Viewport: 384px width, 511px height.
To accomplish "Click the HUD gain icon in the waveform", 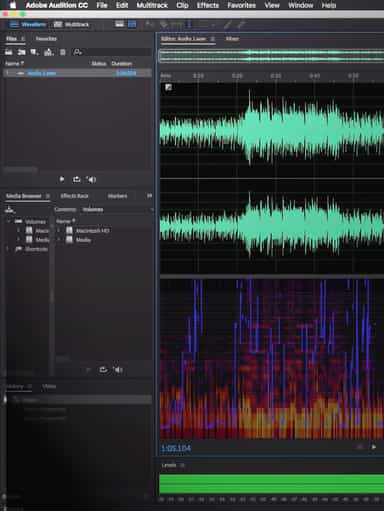I will (x=168, y=87).
